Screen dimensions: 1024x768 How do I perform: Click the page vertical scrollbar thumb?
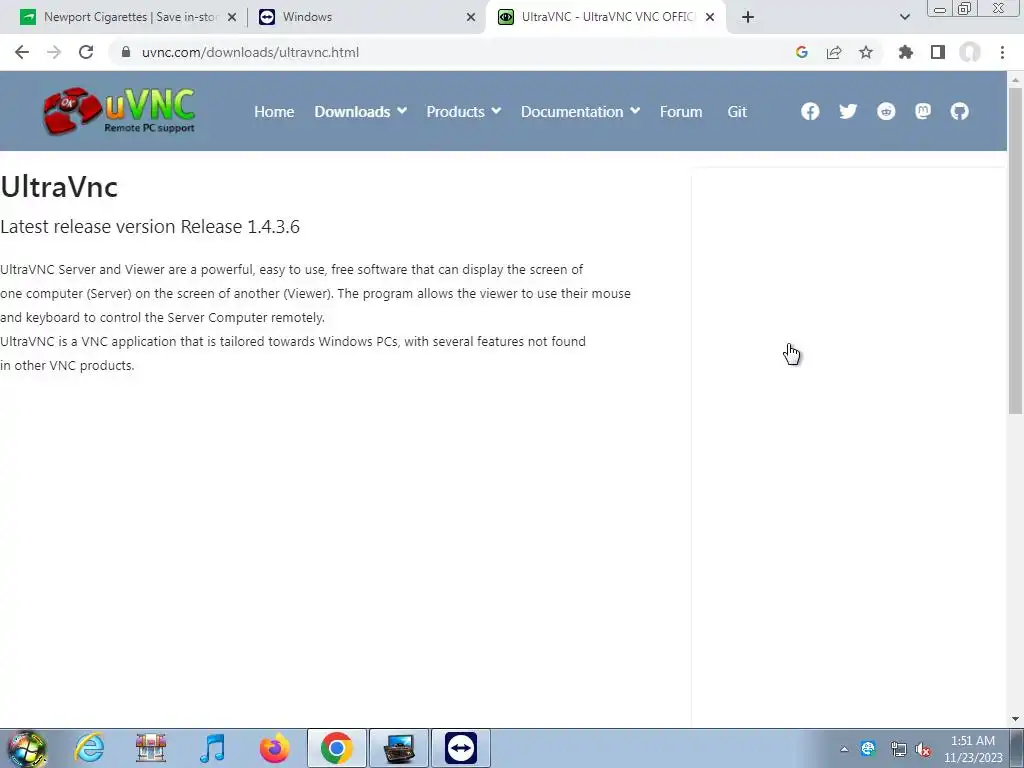1015,250
